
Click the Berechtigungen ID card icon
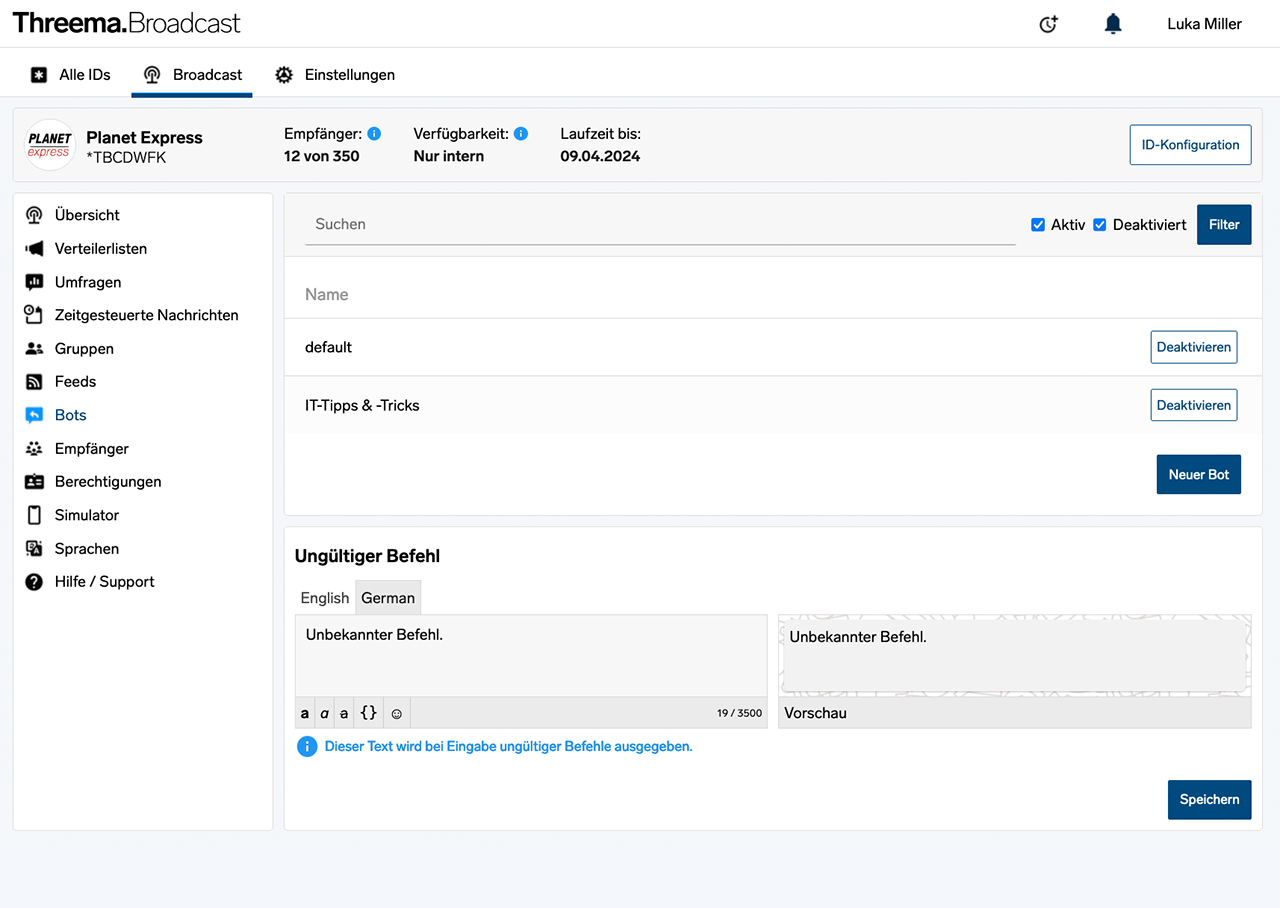click(34, 482)
